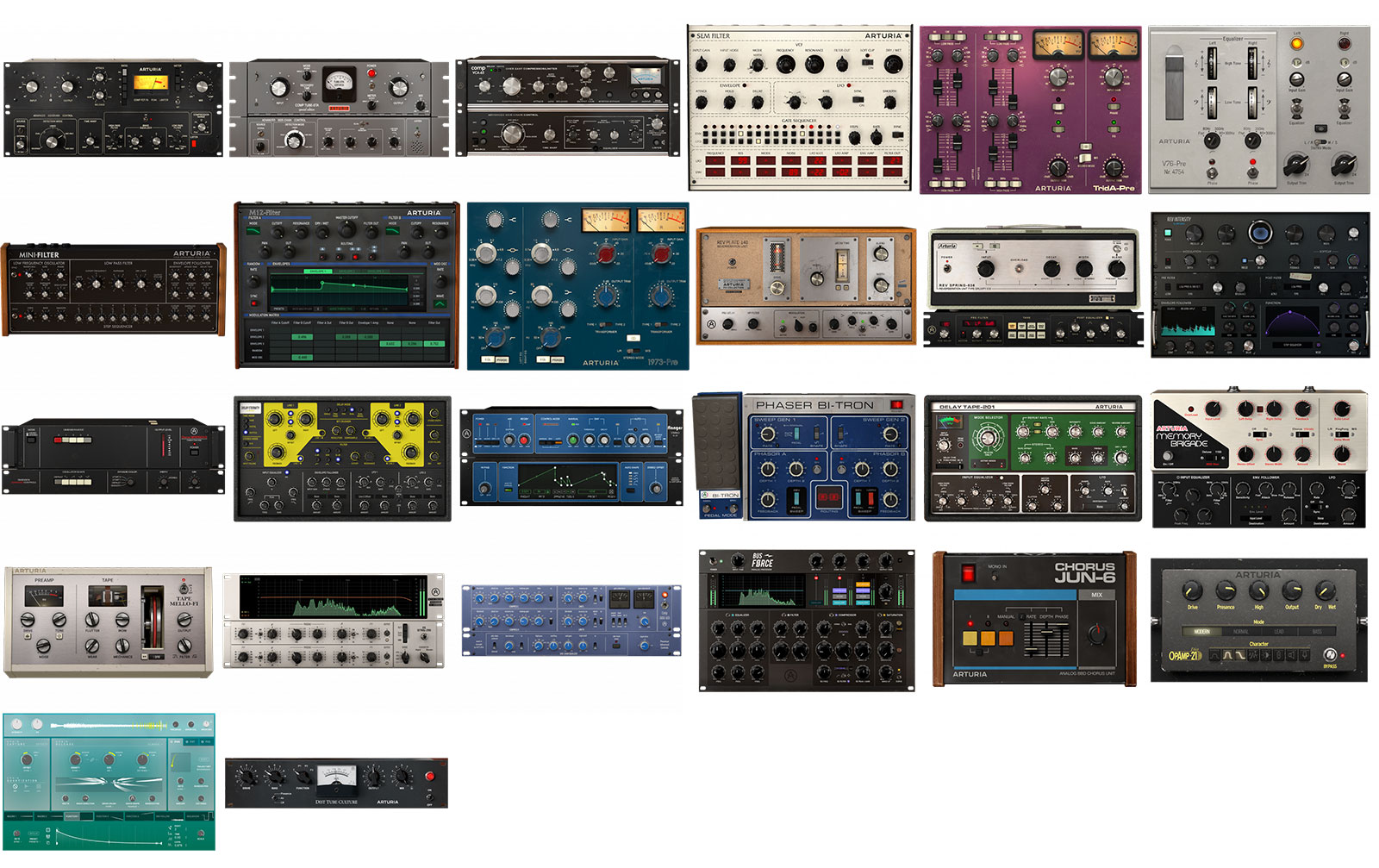Toggle the red power switch on Chorus JUN-6
1379x868 pixels.
pyautogui.click(x=967, y=572)
